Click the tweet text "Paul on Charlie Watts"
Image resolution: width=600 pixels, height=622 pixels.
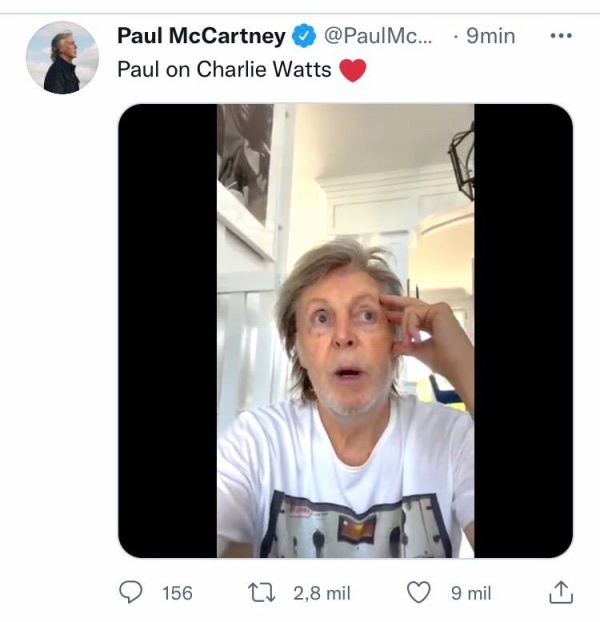(x=224, y=70)
